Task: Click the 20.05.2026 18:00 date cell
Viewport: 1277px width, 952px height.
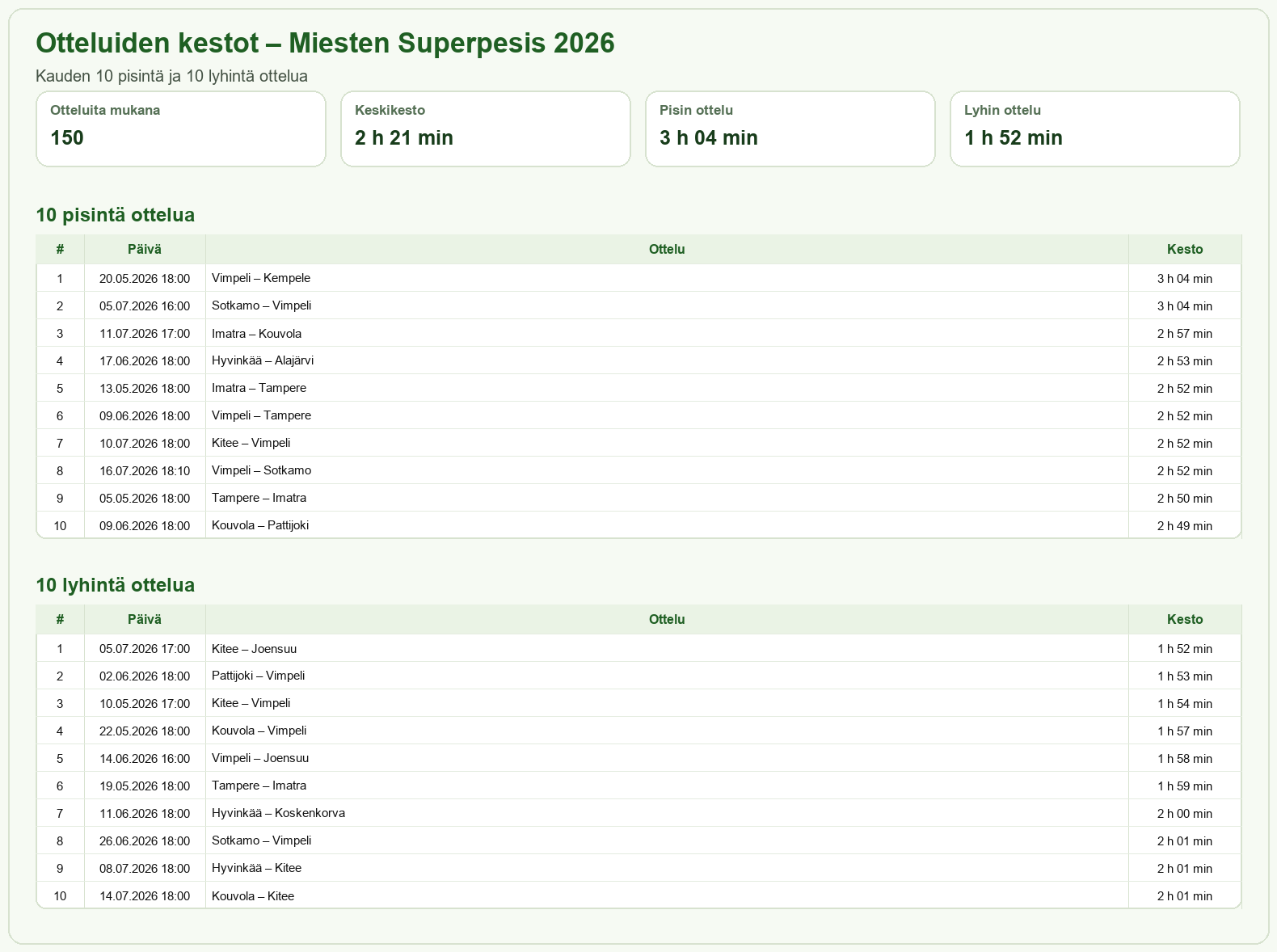Action: (x=145, y=278)
